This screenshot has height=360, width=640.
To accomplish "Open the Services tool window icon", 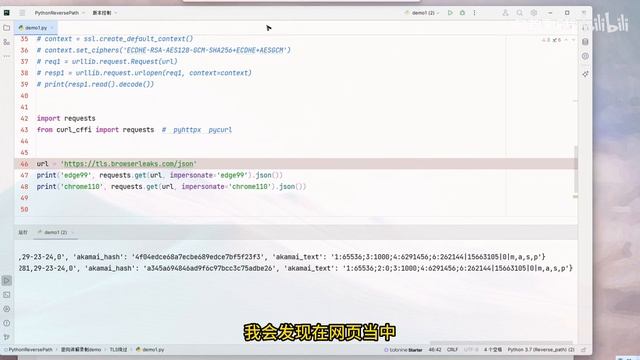I will pyautogui.click(x=7, y=309).
